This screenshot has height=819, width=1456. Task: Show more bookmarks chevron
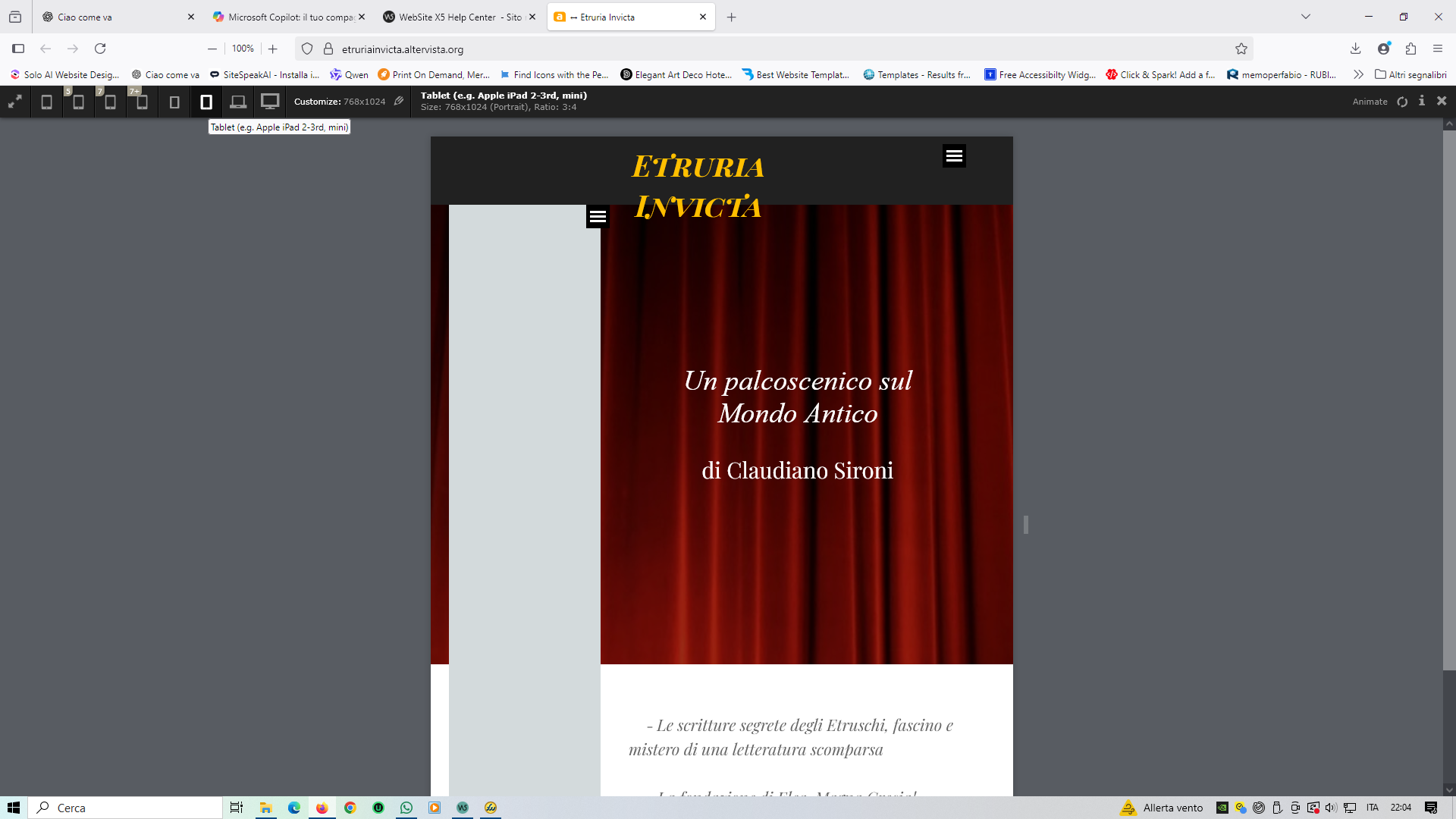coord(1358,74)
